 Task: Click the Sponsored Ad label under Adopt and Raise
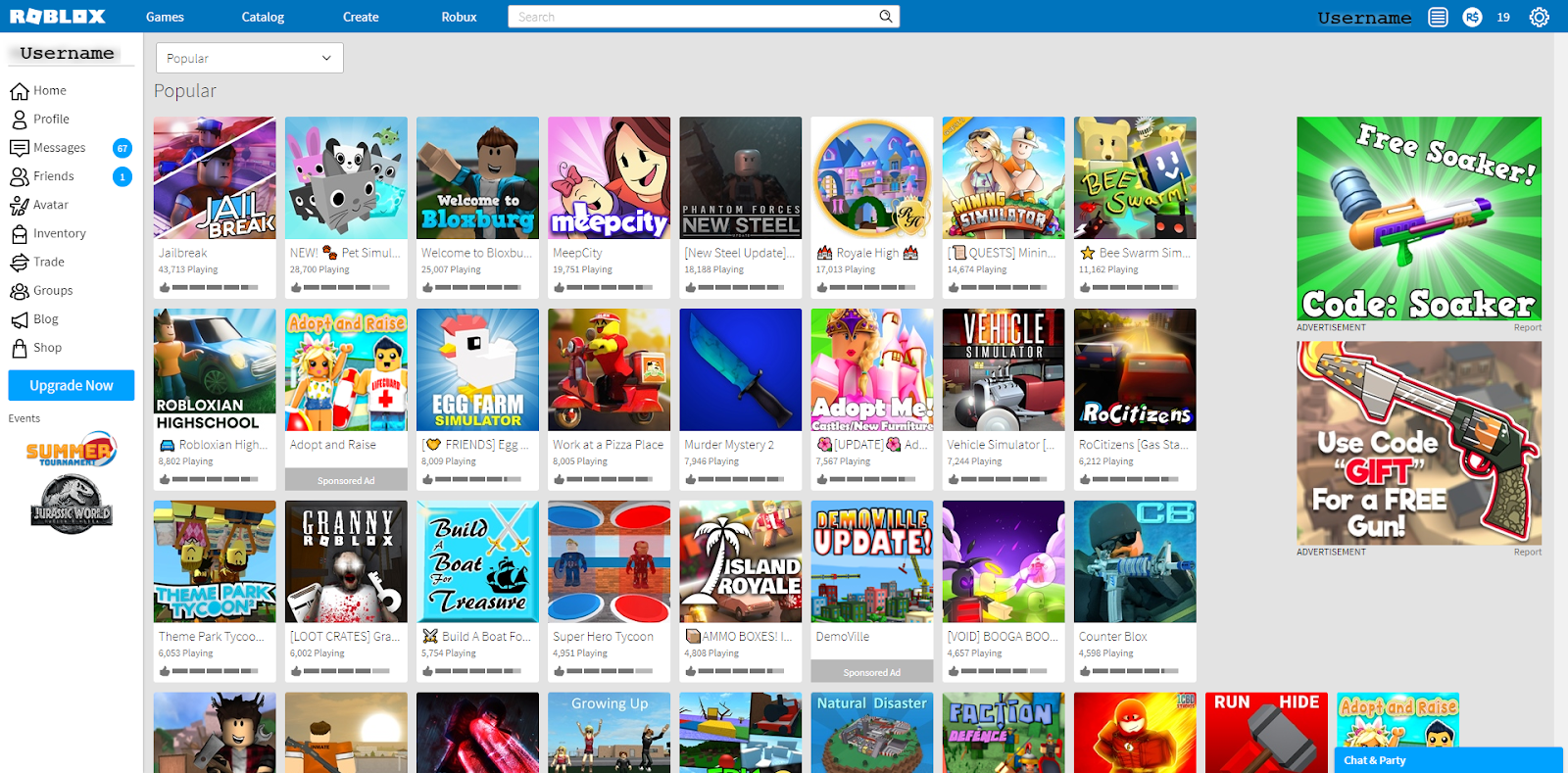(346, 480)
